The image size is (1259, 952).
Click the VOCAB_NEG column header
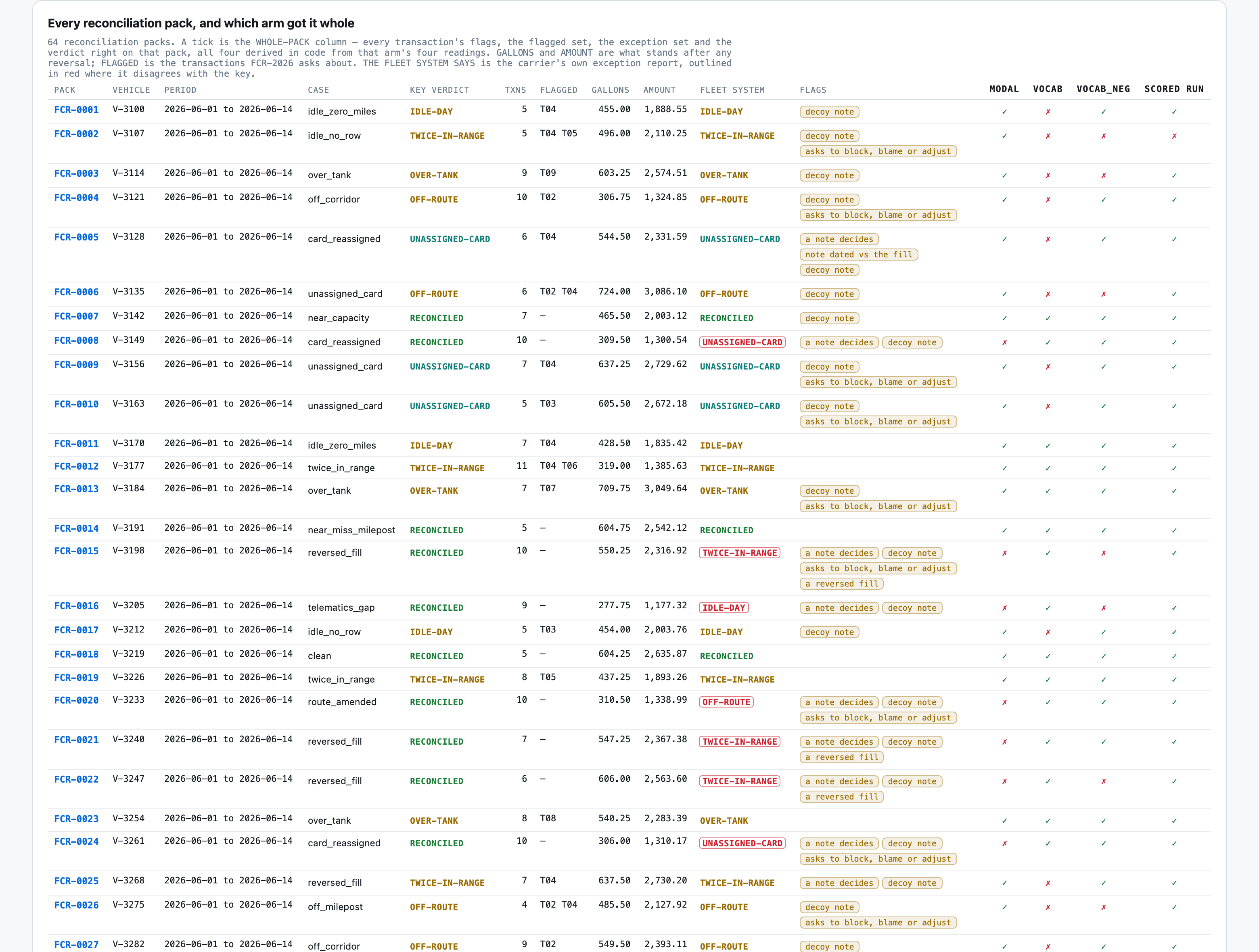[1103, 89]
